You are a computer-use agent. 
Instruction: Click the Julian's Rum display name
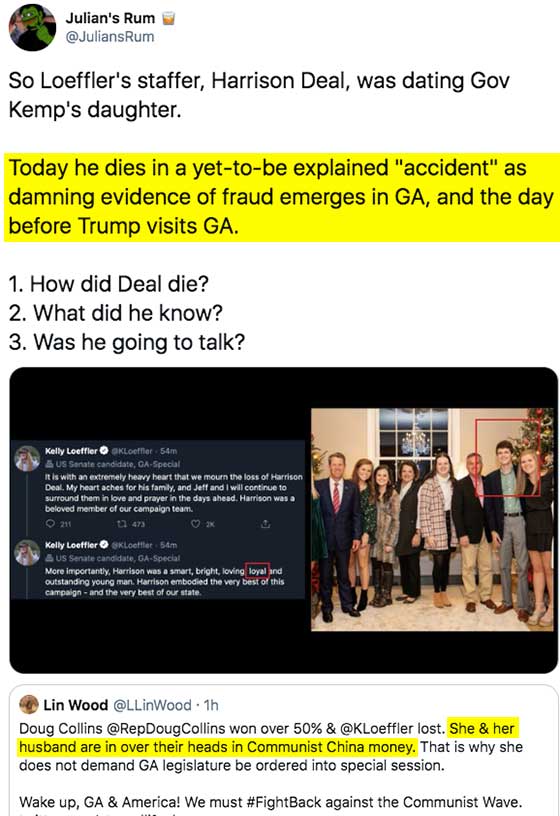(110, 18)
